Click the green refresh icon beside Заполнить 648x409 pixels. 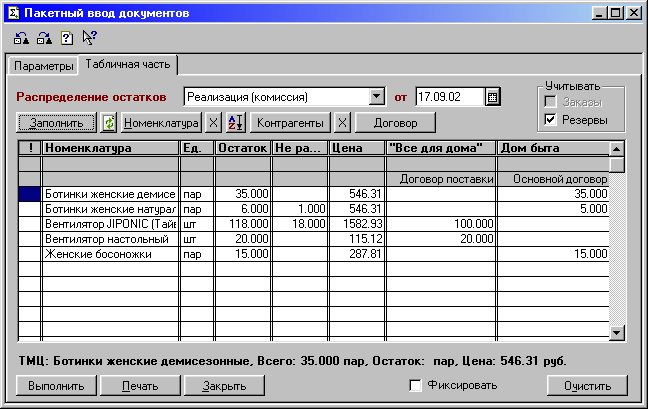coord(109,123)
